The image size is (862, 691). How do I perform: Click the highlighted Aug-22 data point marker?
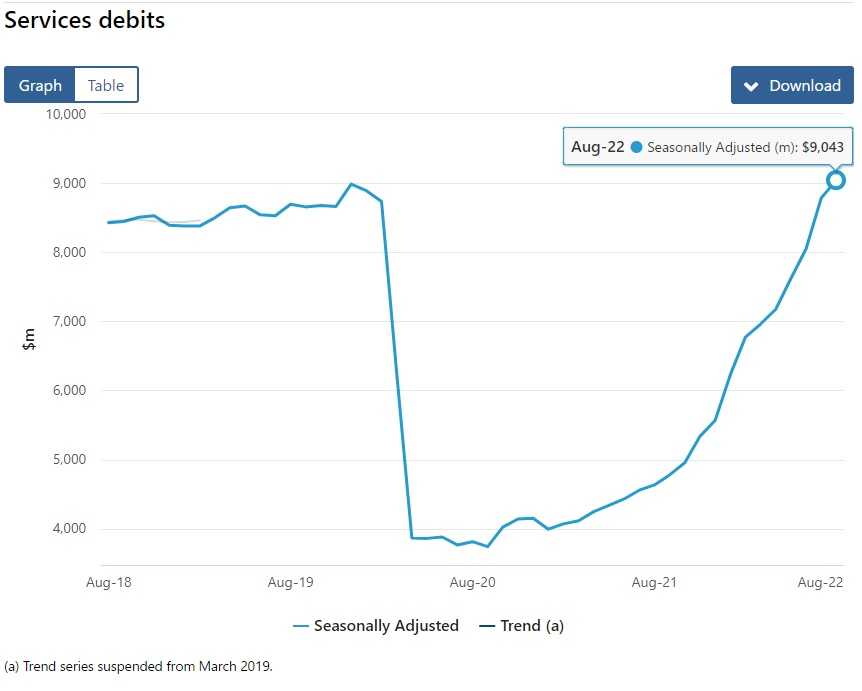pyautogui.click(x=836, y=180)
